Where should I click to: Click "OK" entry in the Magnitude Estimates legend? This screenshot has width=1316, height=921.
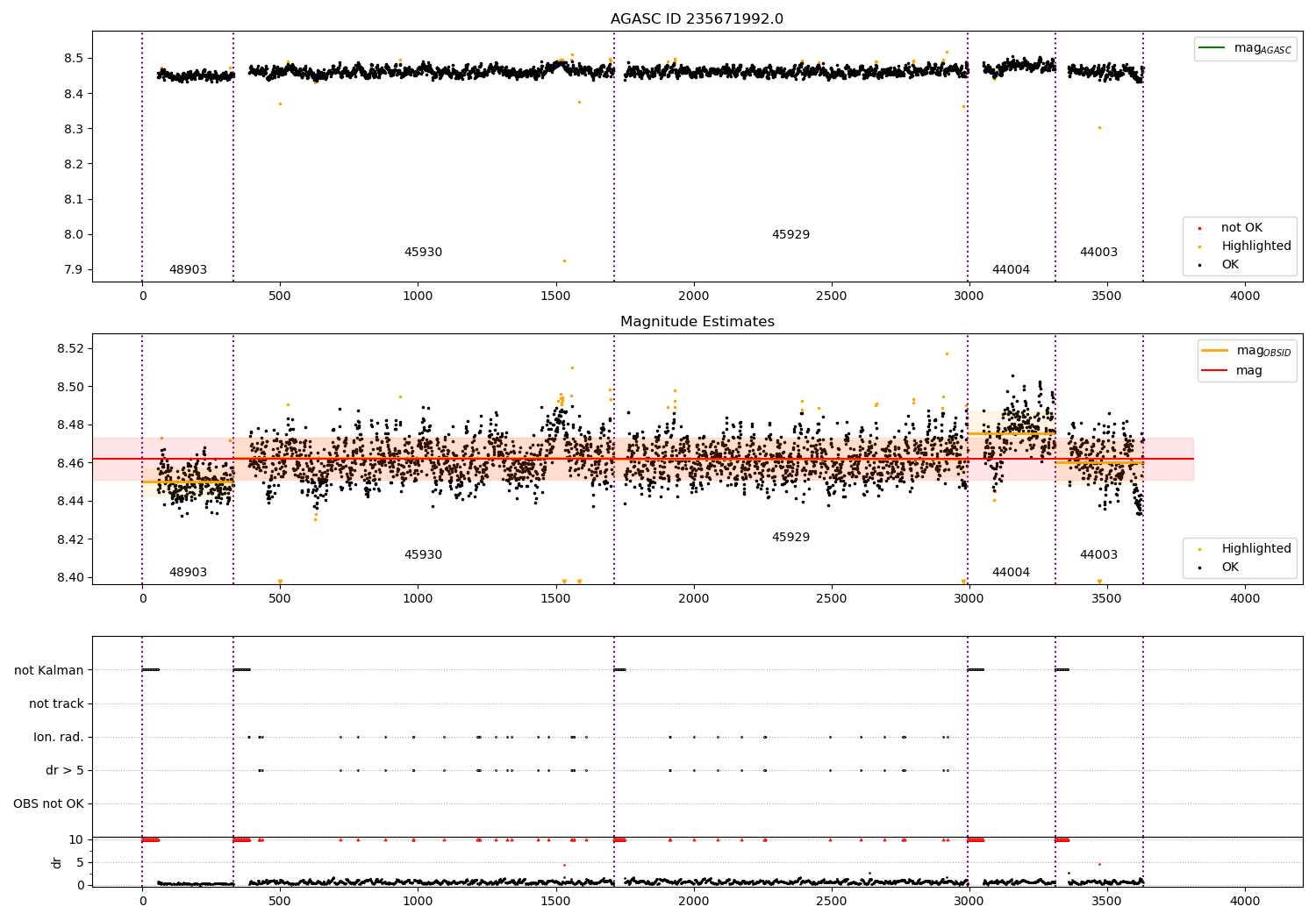(x=1230, y=568)
